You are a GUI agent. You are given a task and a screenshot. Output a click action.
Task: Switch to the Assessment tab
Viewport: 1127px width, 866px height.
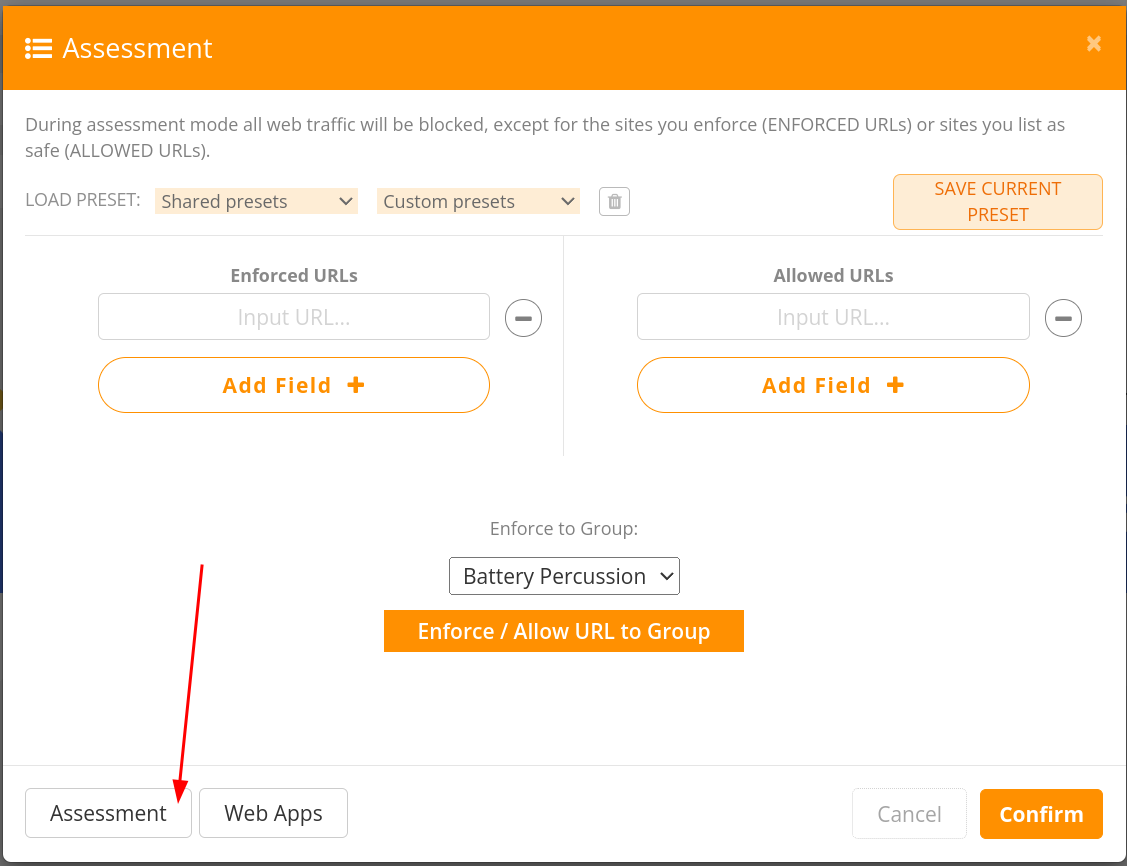109,813
